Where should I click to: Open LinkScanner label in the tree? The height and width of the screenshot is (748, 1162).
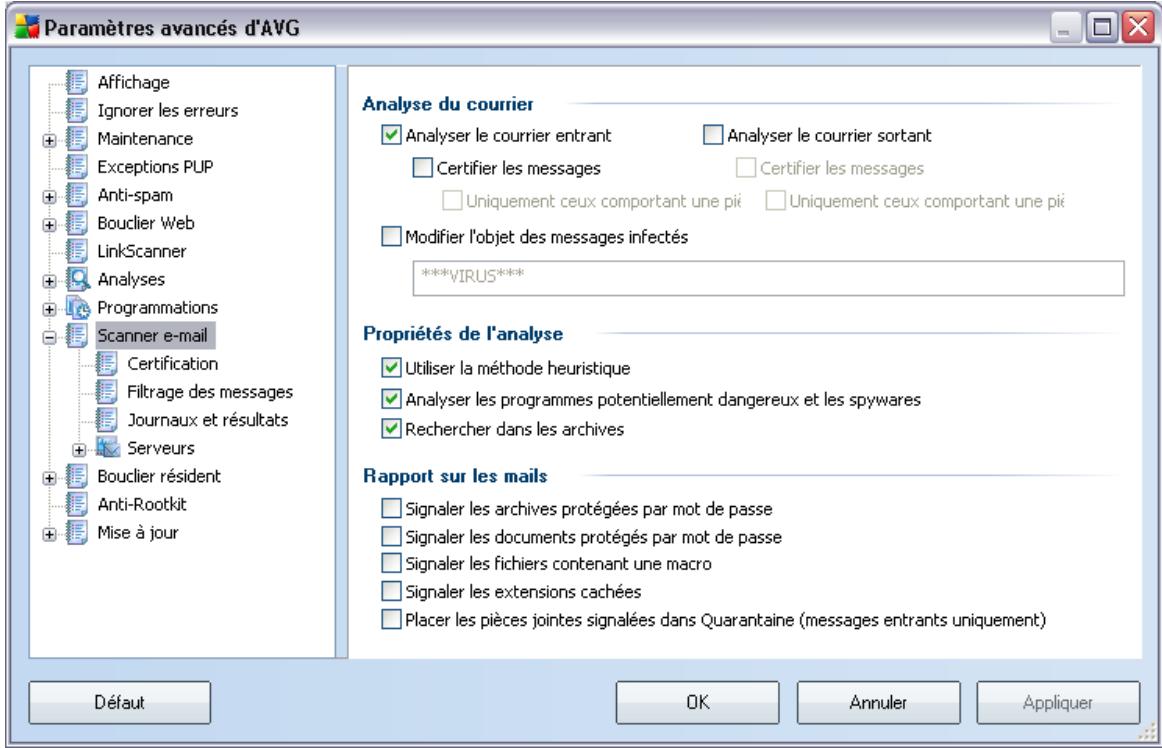[x=142, y=251]
